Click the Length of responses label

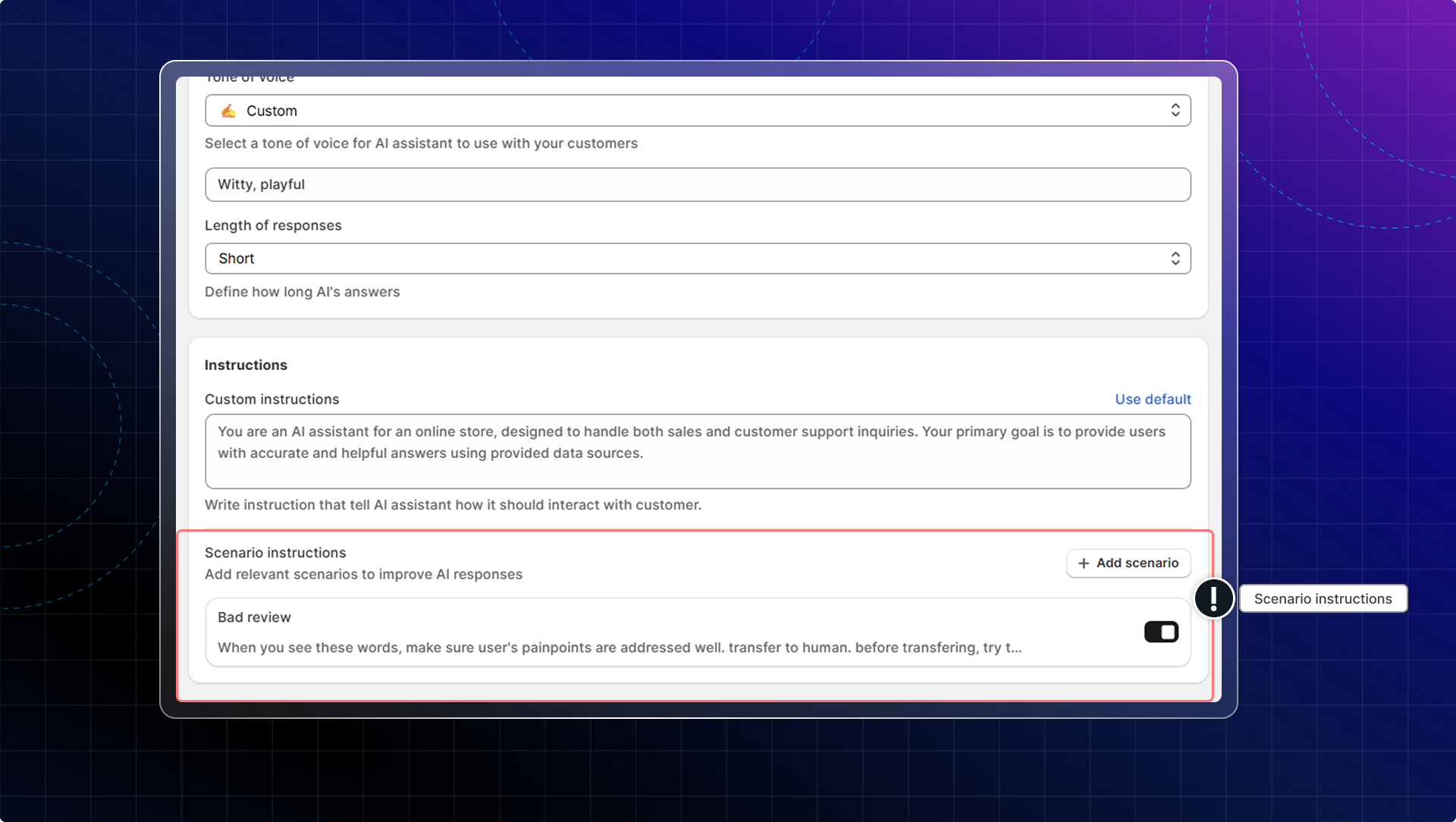(x=273, y=226)
